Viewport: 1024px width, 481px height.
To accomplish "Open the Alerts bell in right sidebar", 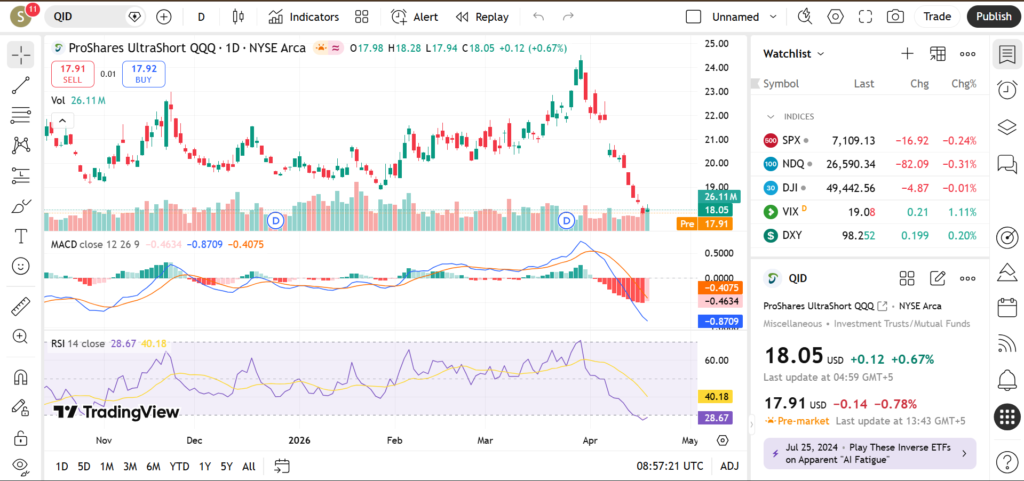I will click(x=1007, y=380).
